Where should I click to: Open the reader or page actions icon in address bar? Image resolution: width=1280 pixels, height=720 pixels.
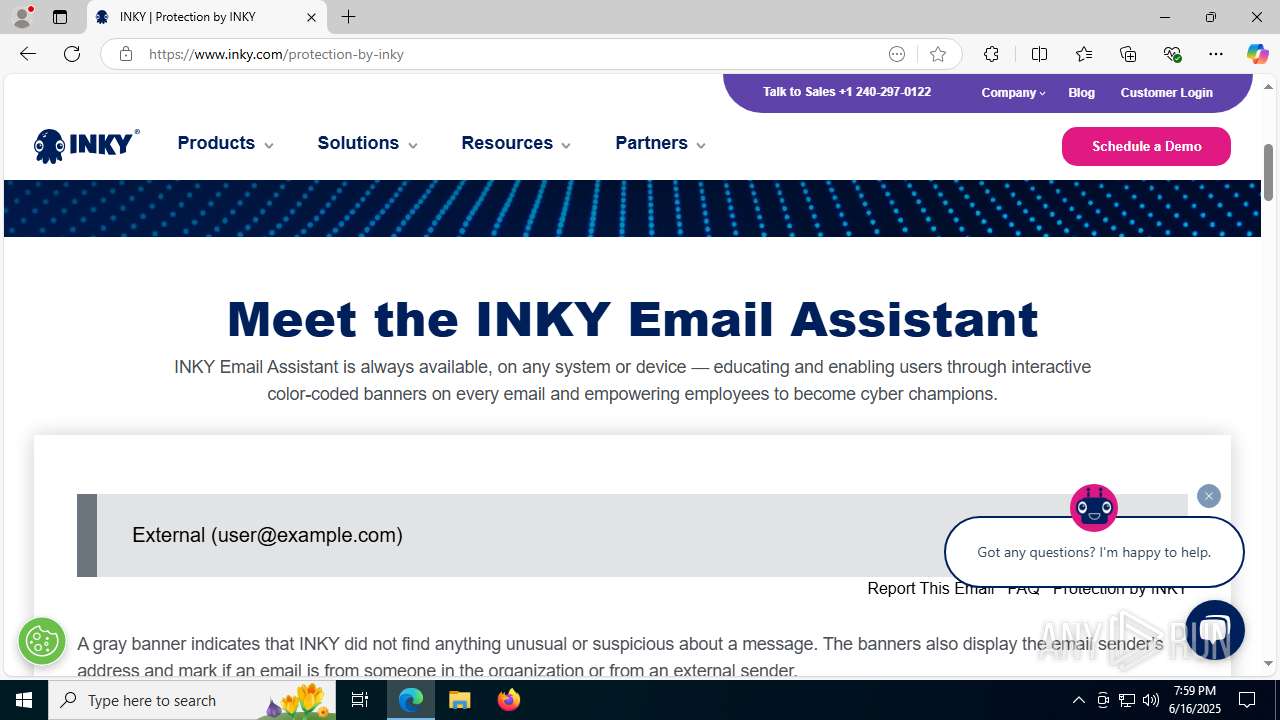897,54
